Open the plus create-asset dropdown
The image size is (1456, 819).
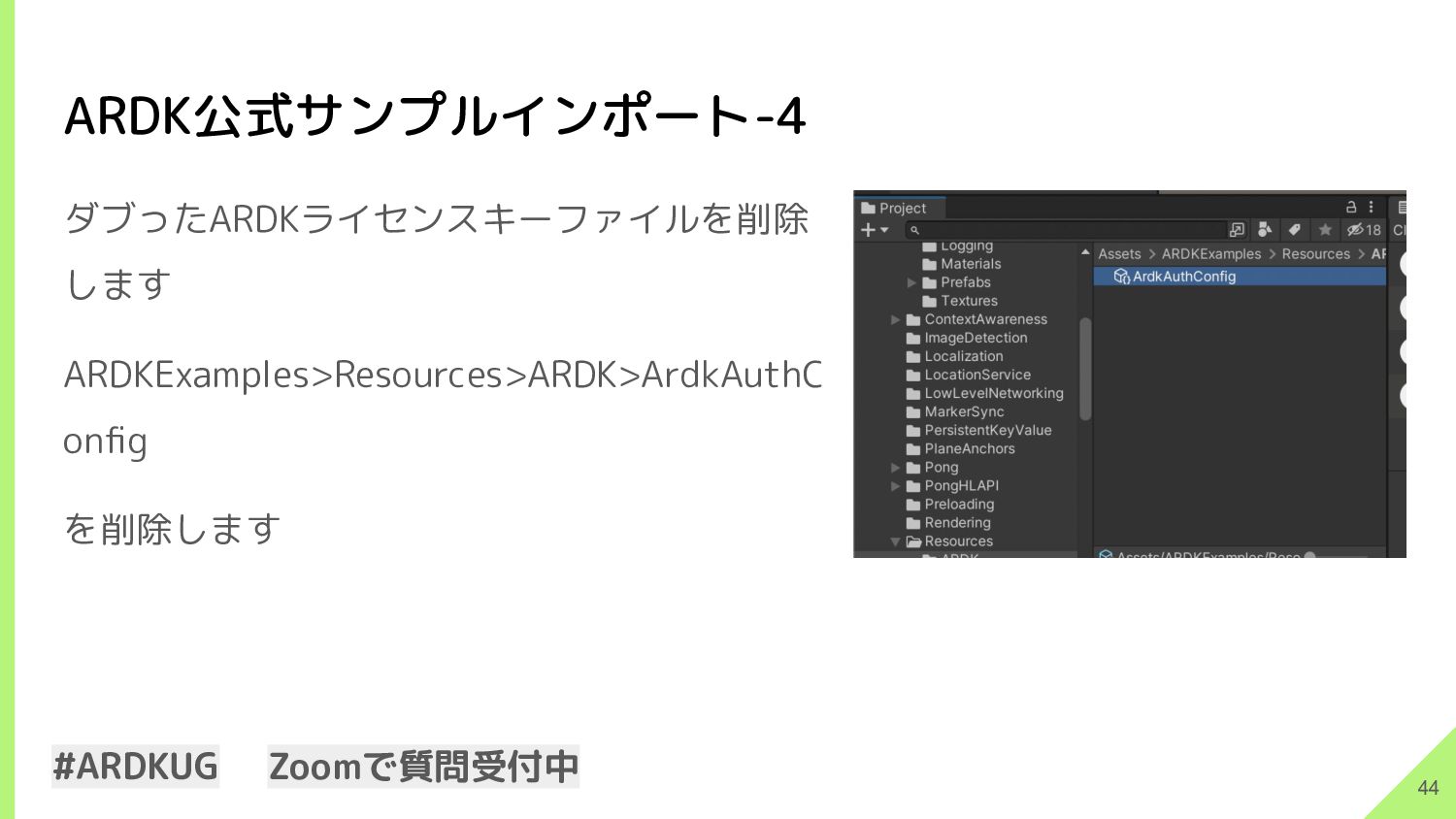(875, 230)
